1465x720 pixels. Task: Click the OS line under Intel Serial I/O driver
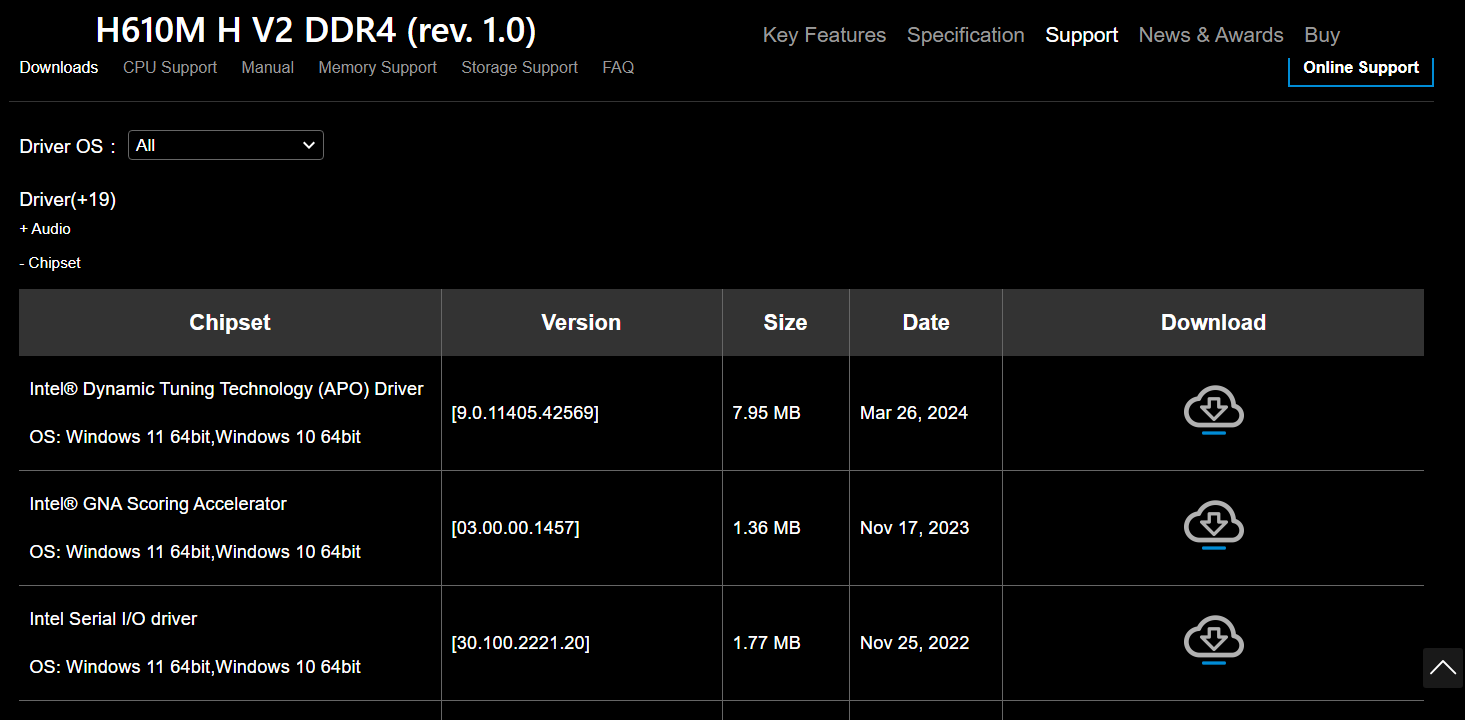pyautogui.click(x=196, y=667)
